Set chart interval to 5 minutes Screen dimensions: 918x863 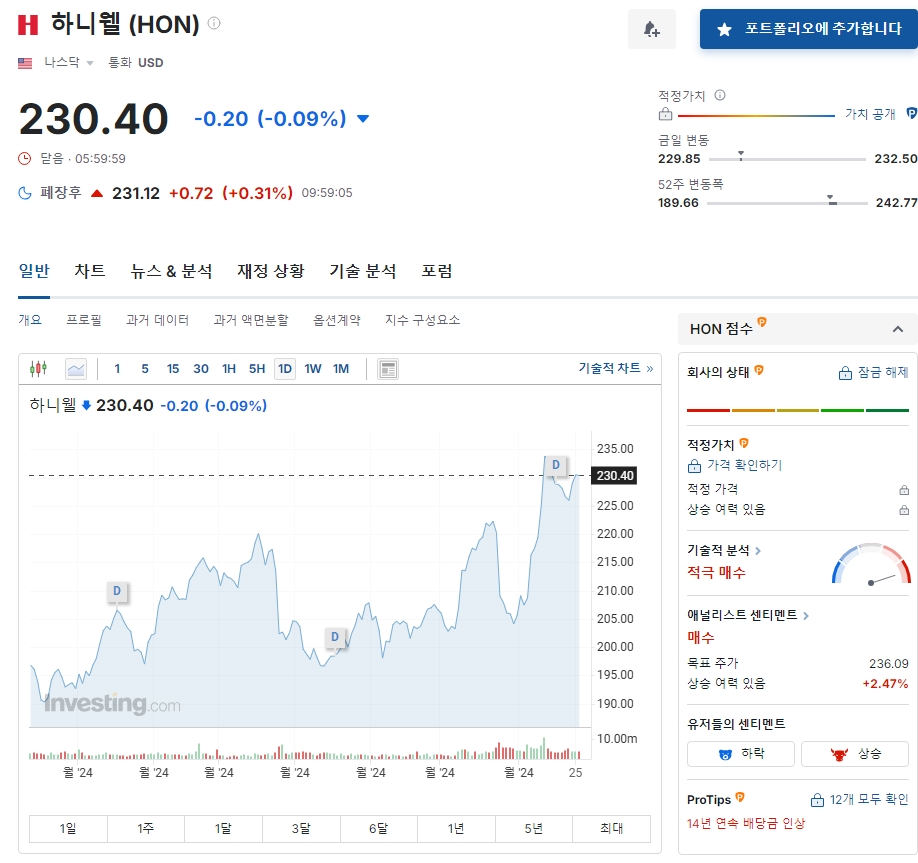pos(145,369)
